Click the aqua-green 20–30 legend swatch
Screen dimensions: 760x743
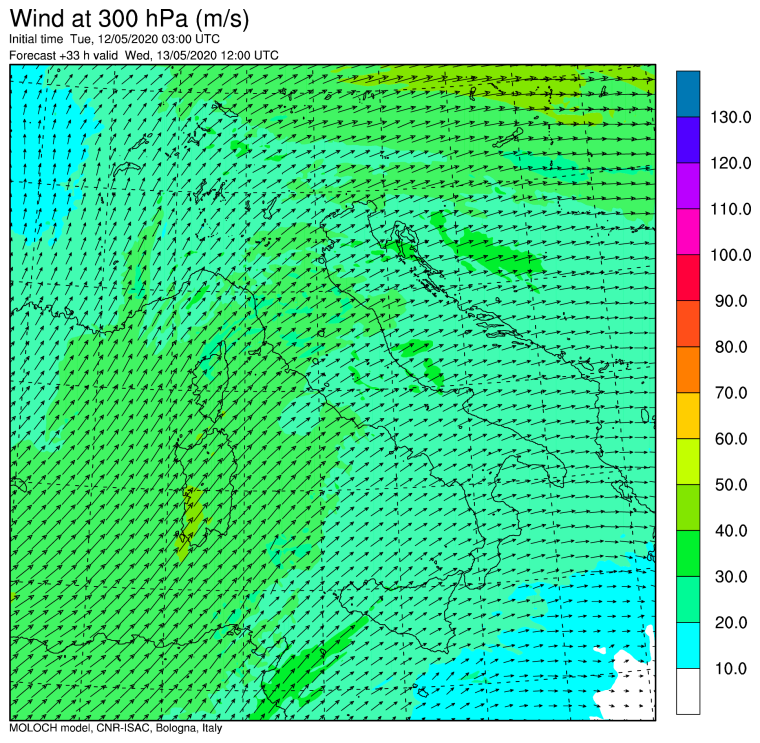688,600
